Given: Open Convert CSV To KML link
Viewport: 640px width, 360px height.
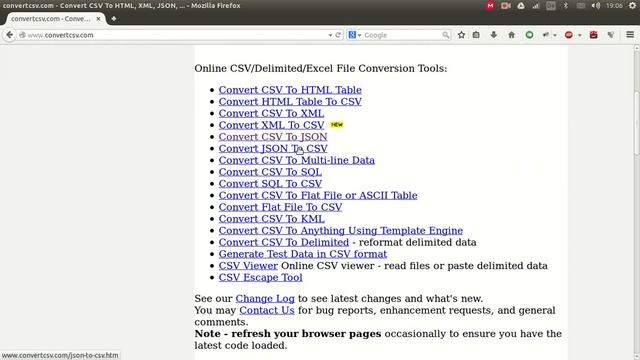Looking at the screenshot, I should (x=271, y=219).
